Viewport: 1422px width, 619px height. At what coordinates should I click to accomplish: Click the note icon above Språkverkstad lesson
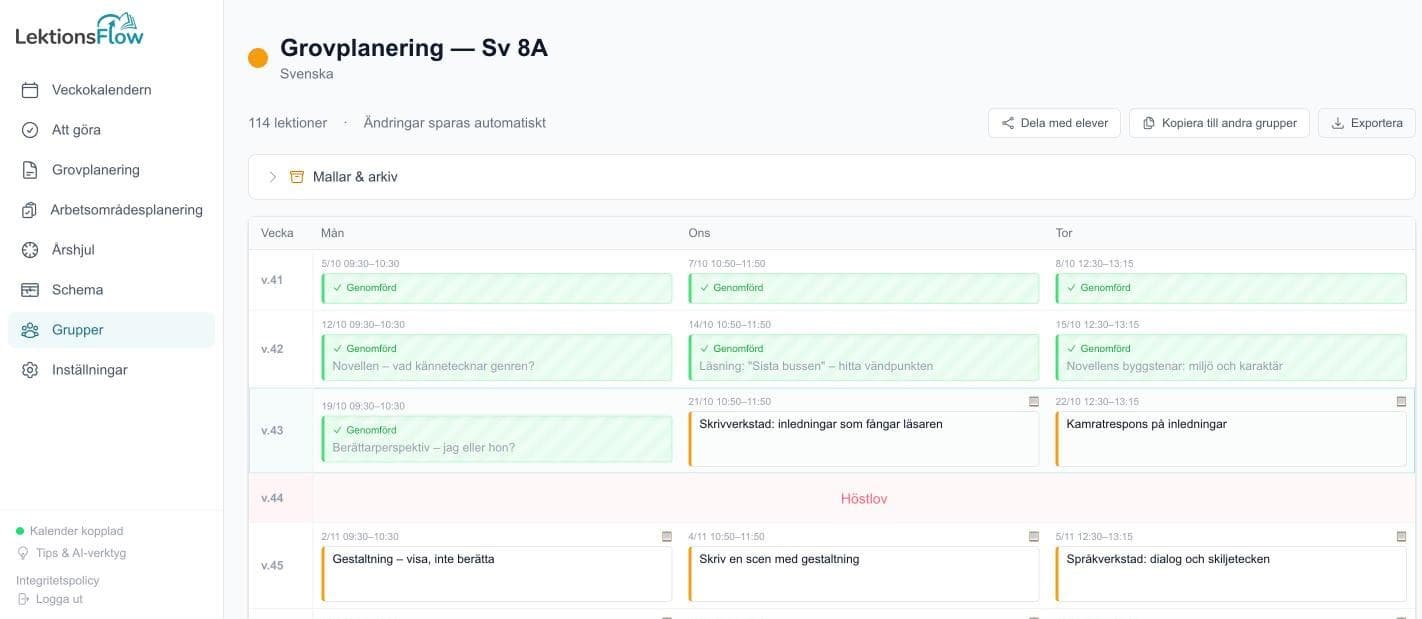click(1401, 536)
